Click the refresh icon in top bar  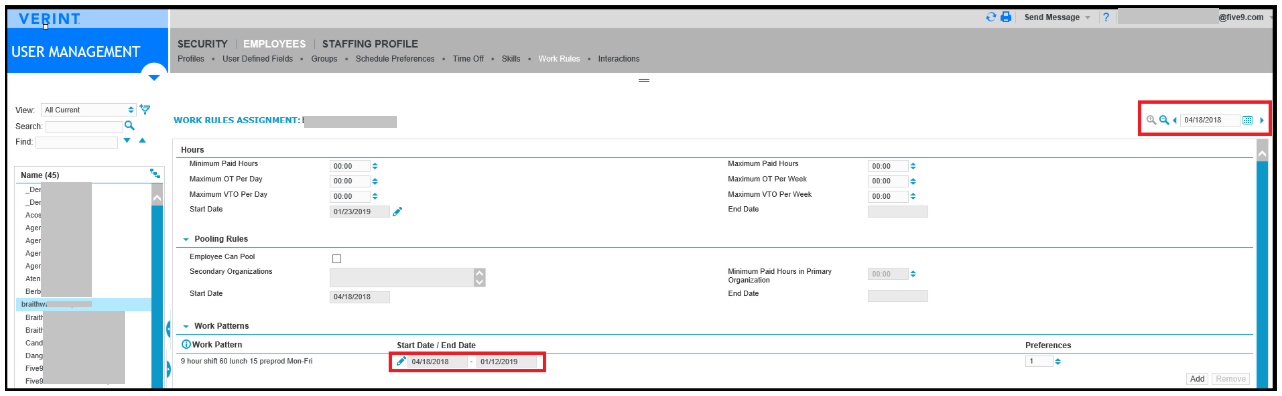coord(991,17)
